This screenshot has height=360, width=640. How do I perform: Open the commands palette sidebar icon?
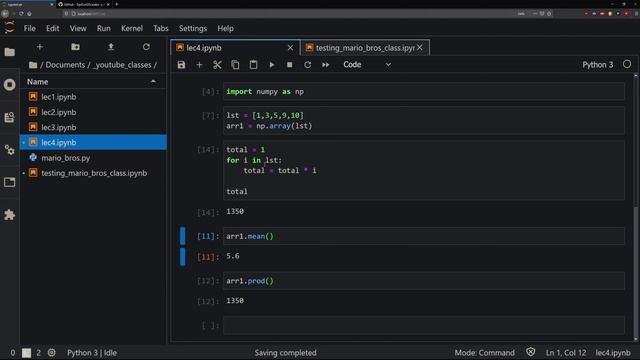(9, 118)
